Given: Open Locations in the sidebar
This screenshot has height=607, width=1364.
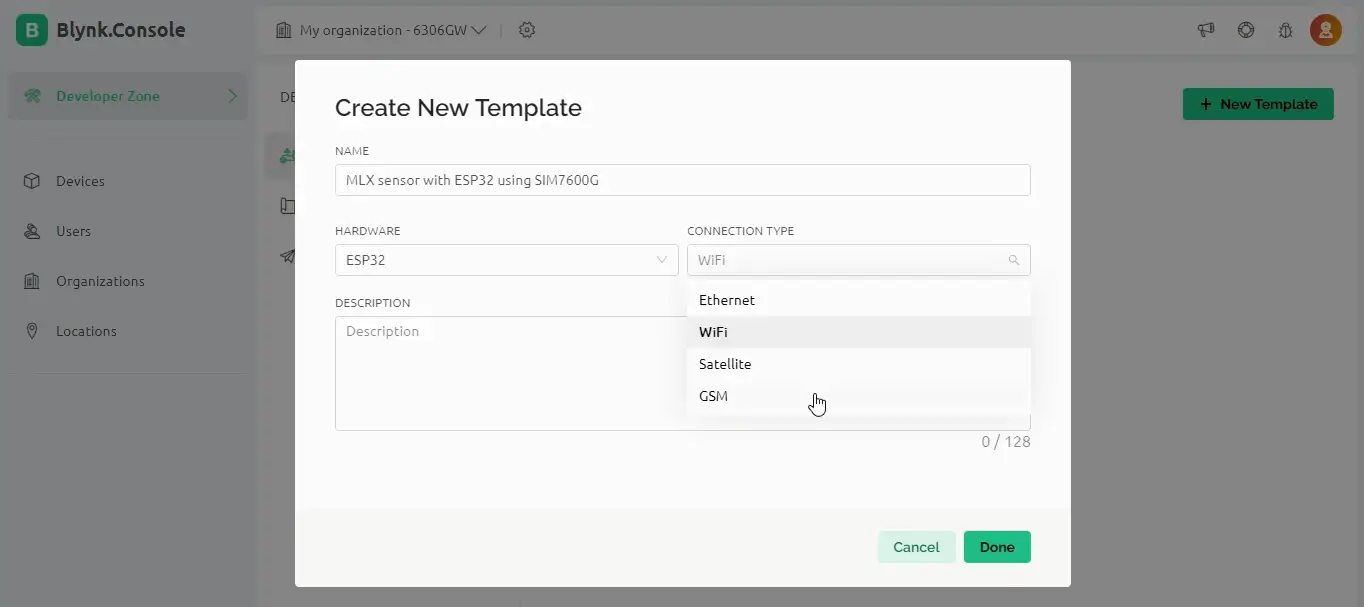Looking at the screenshot, I should coord(127,331).
